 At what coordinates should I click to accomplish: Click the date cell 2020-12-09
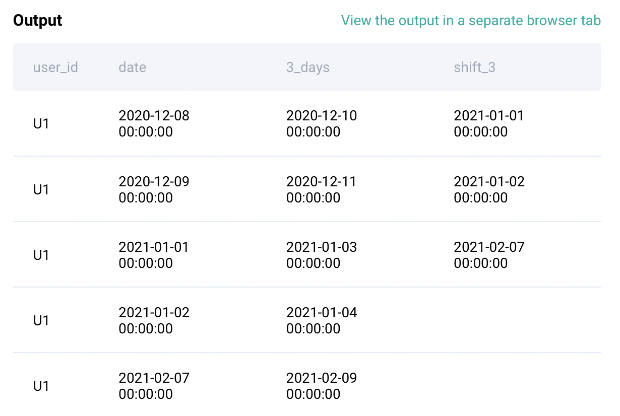click(153, 189)
